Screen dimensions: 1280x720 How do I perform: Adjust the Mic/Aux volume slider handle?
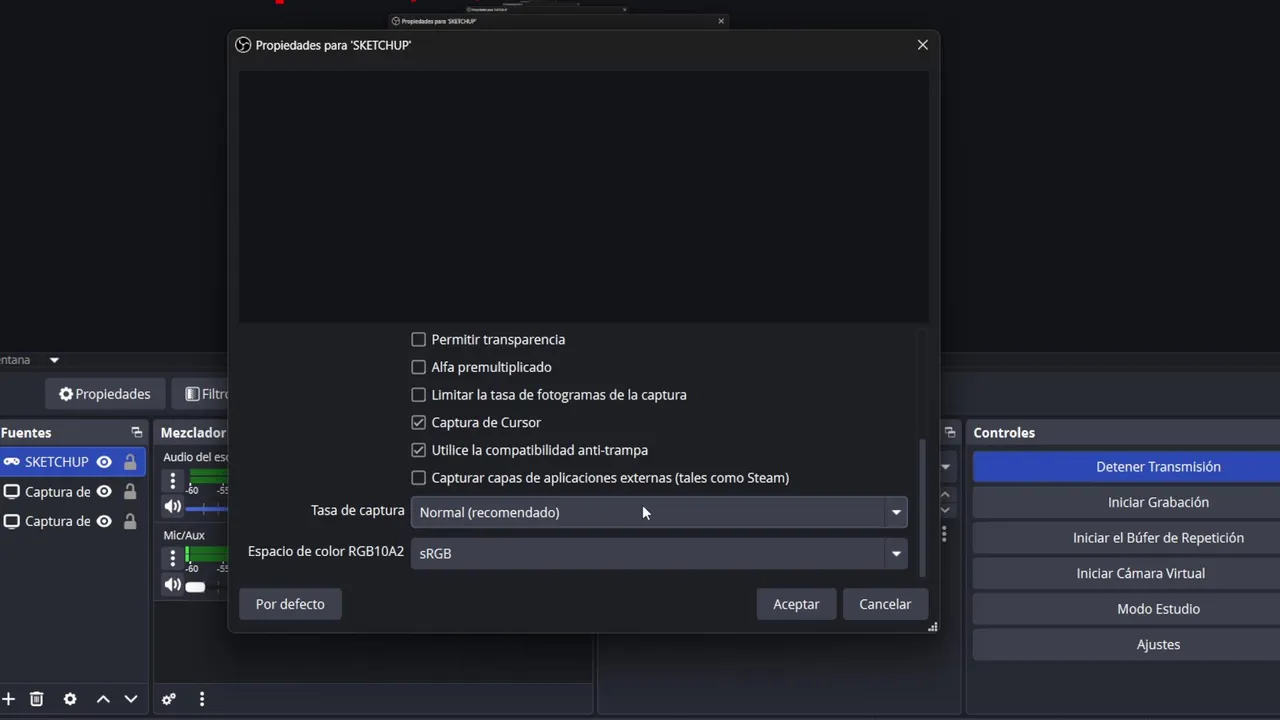click(195, 586)
